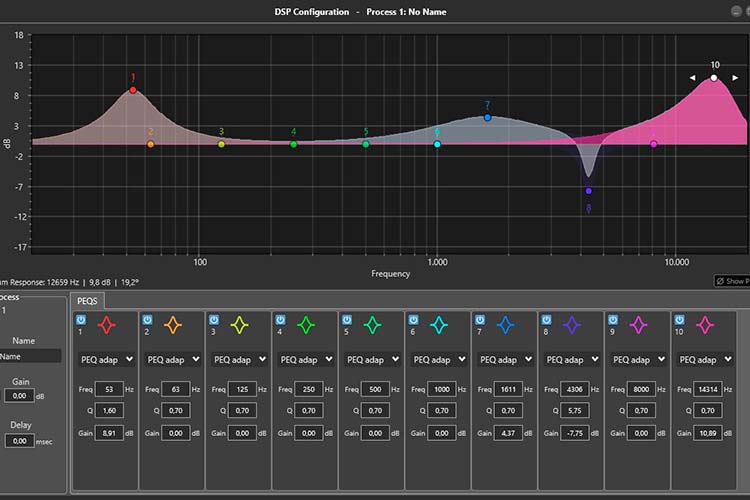Open filter type dropdown of PEQ 3
Image resolution: width=750 pixels, height=500 pixels.
tap(240, 359)
